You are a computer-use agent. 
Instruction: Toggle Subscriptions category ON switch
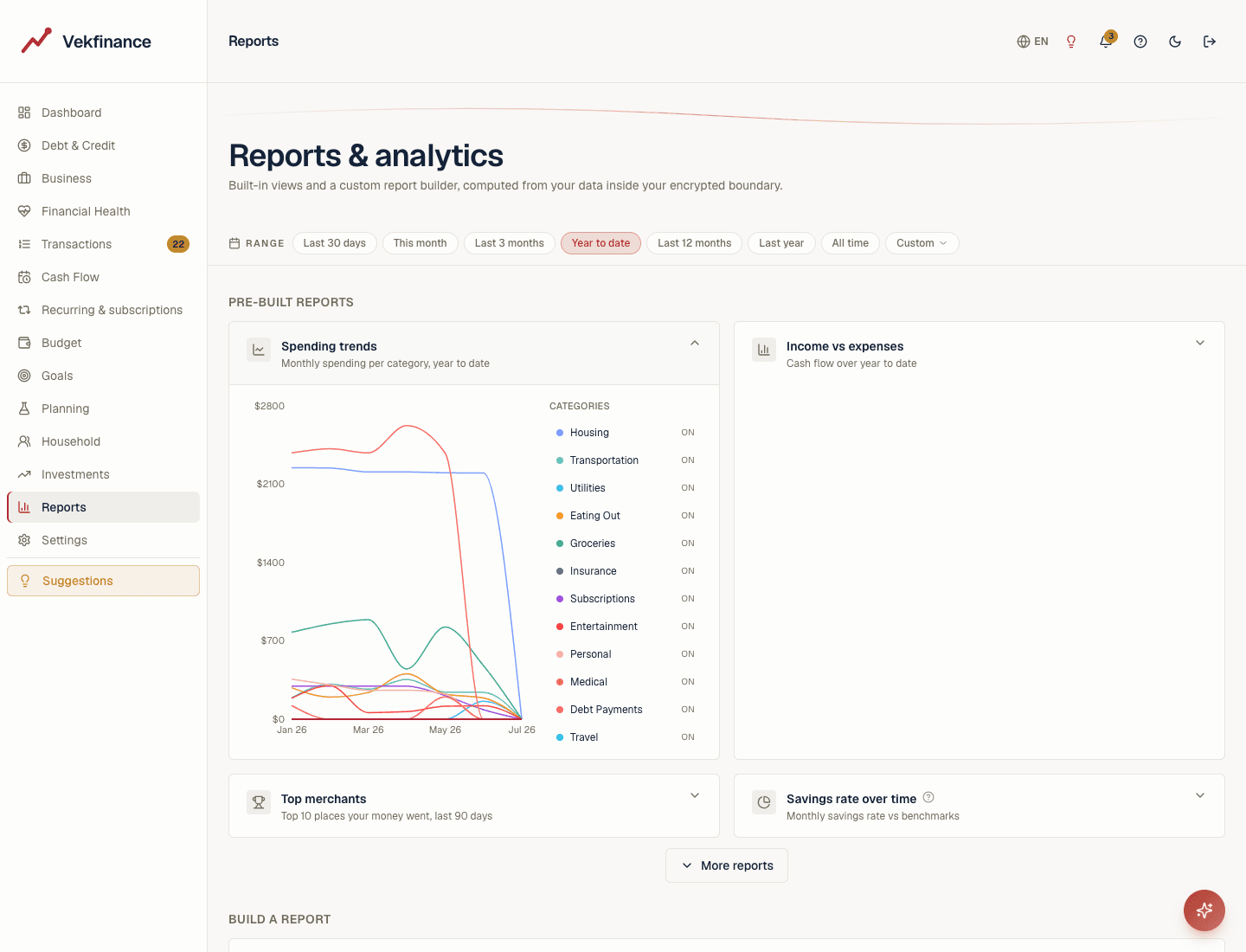[x=688, y=599]
